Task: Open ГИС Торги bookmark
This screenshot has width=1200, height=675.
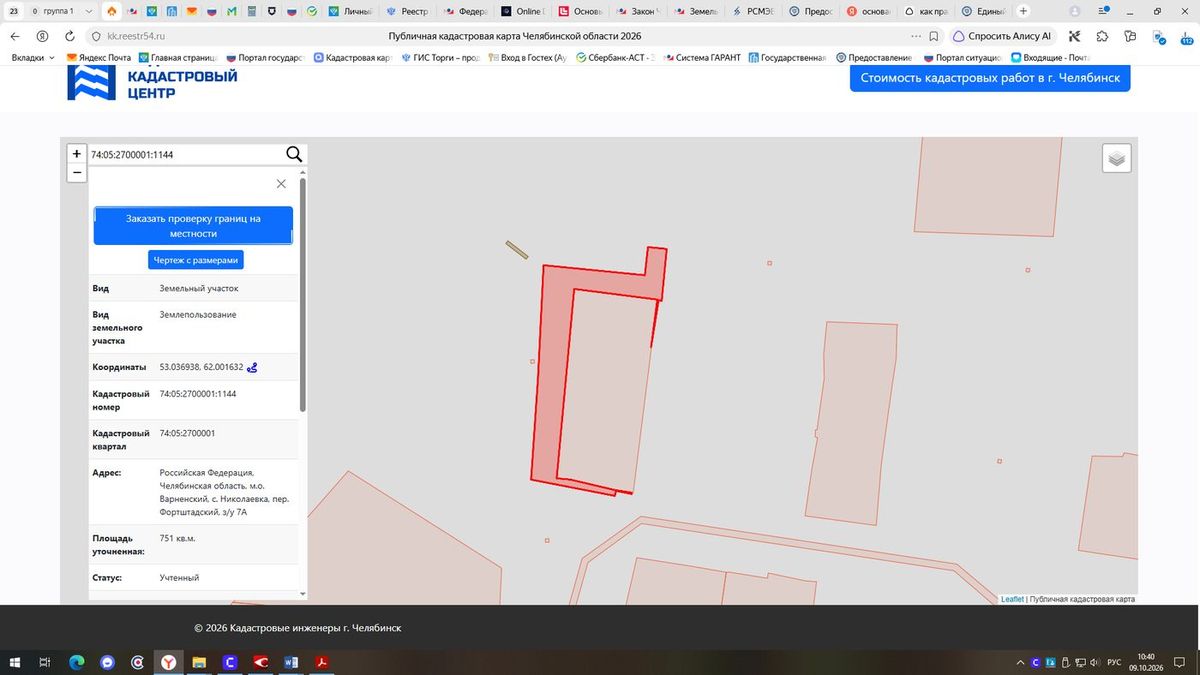Action: (440, 57)
